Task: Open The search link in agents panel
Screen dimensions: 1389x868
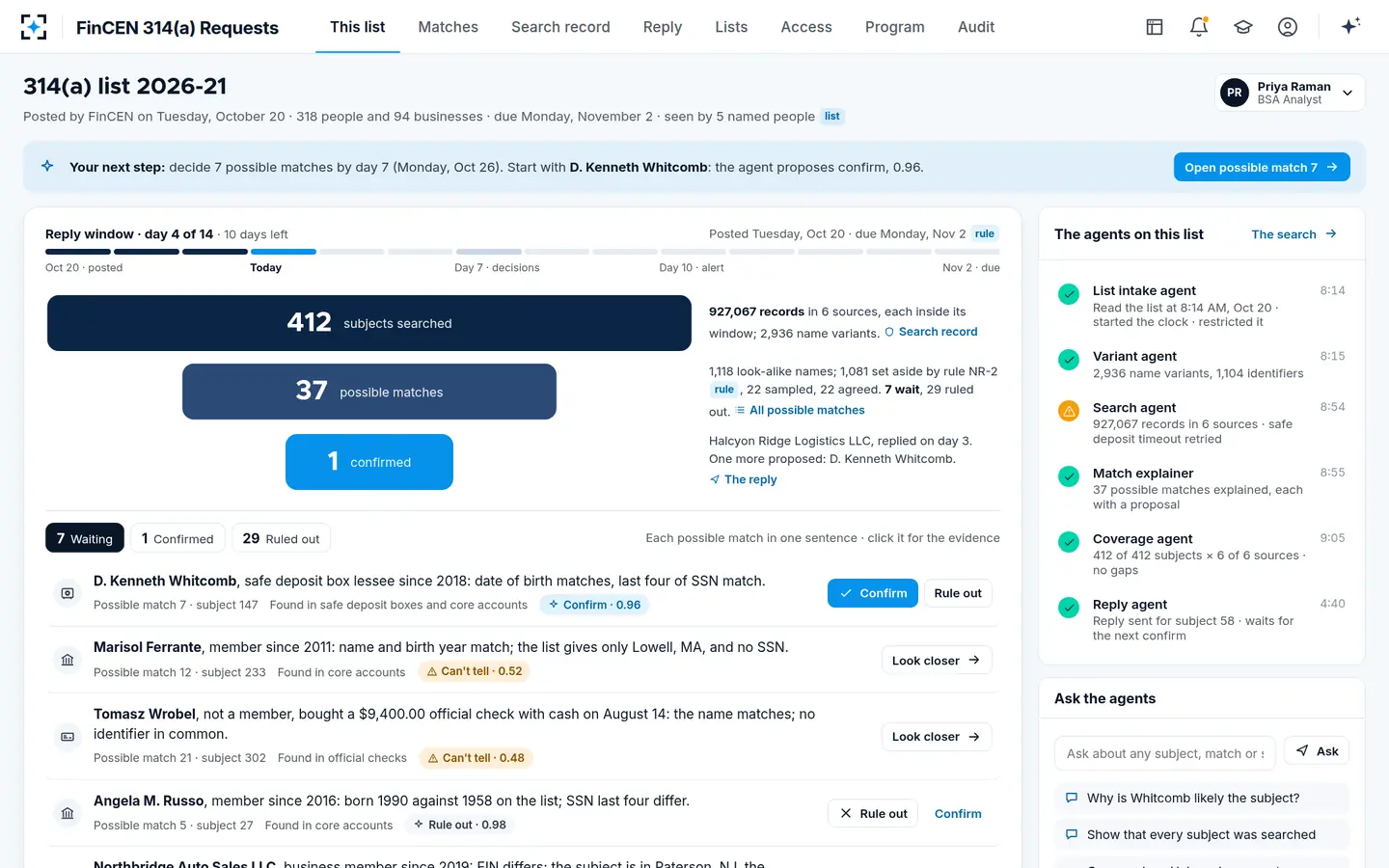Action: tap(1294, 234)
